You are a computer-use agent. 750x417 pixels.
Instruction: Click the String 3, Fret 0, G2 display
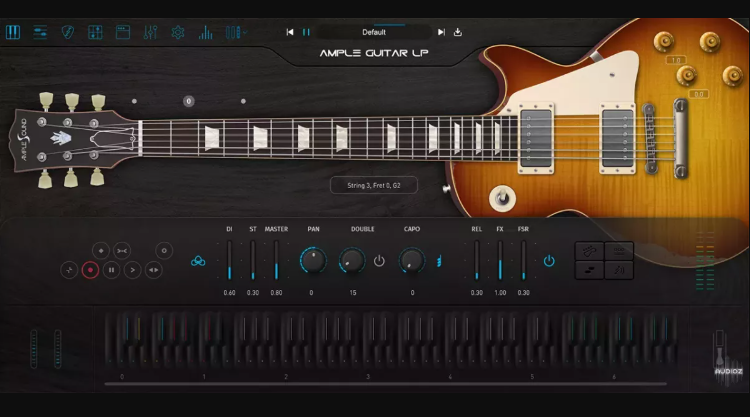[374, 185]
